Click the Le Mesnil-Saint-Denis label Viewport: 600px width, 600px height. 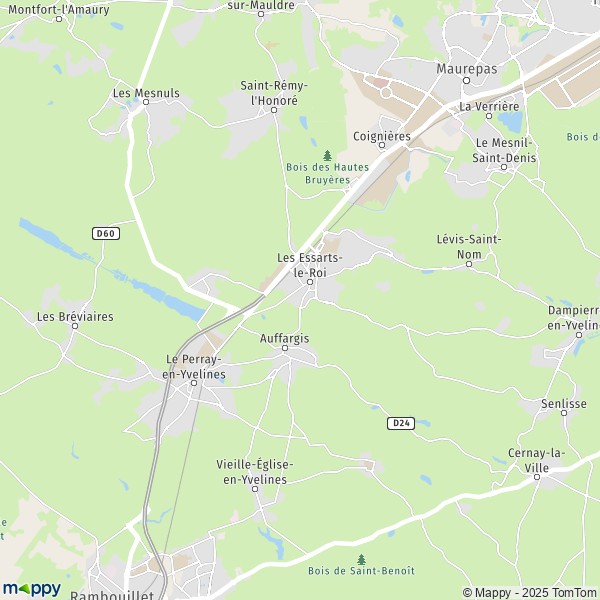click(504, 150)
